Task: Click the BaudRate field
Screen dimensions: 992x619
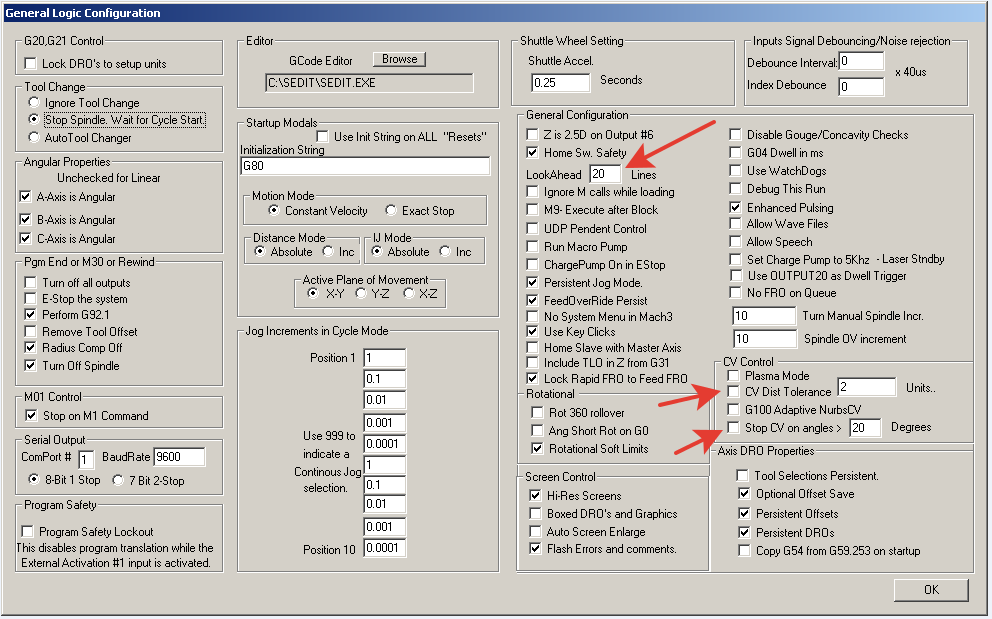Action: click(179, 457)
